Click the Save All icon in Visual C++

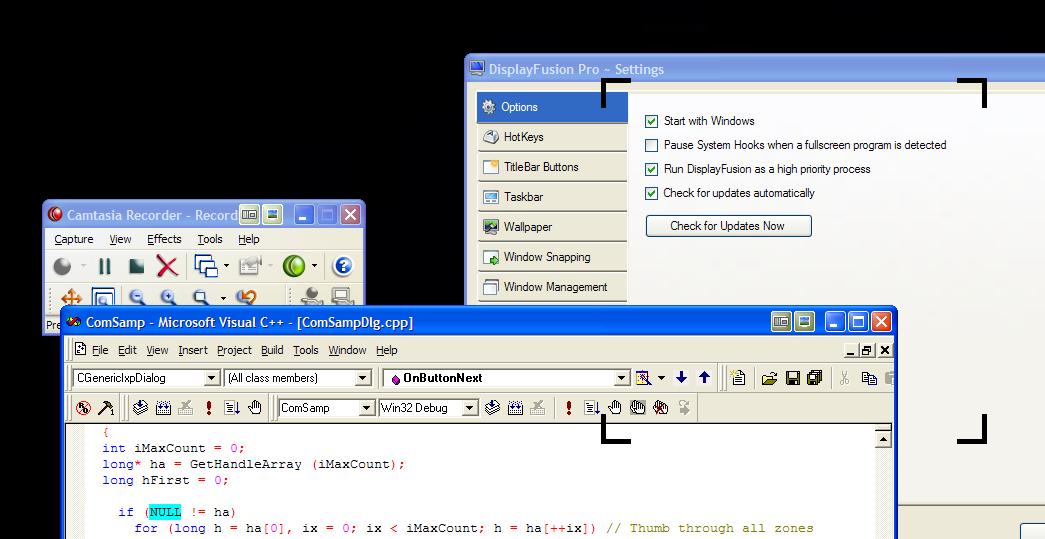tap(814, 378)
